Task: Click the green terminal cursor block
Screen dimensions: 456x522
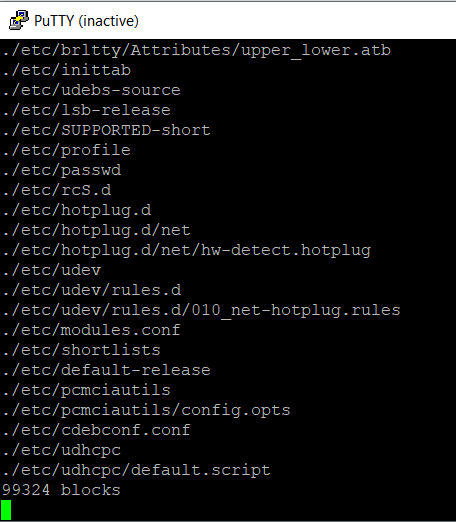Action: coord(6,510)
